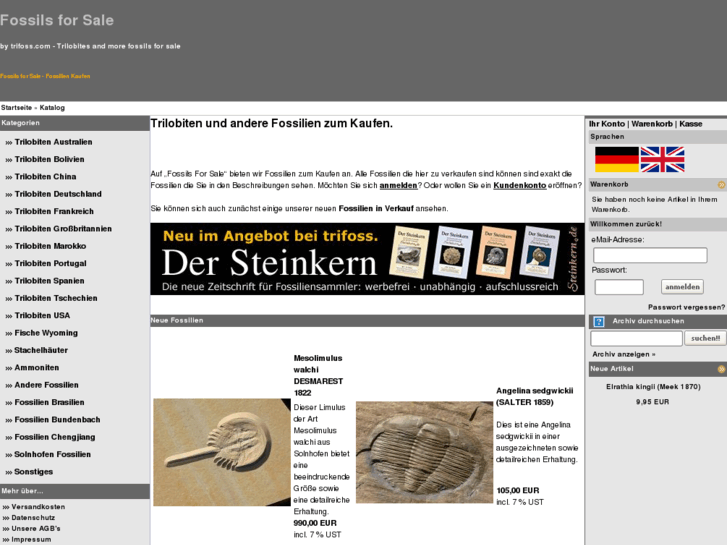Click the orange Fossilien Kaufen header link
The height and width of the screenshot is (545, 727).
[45, 76]
